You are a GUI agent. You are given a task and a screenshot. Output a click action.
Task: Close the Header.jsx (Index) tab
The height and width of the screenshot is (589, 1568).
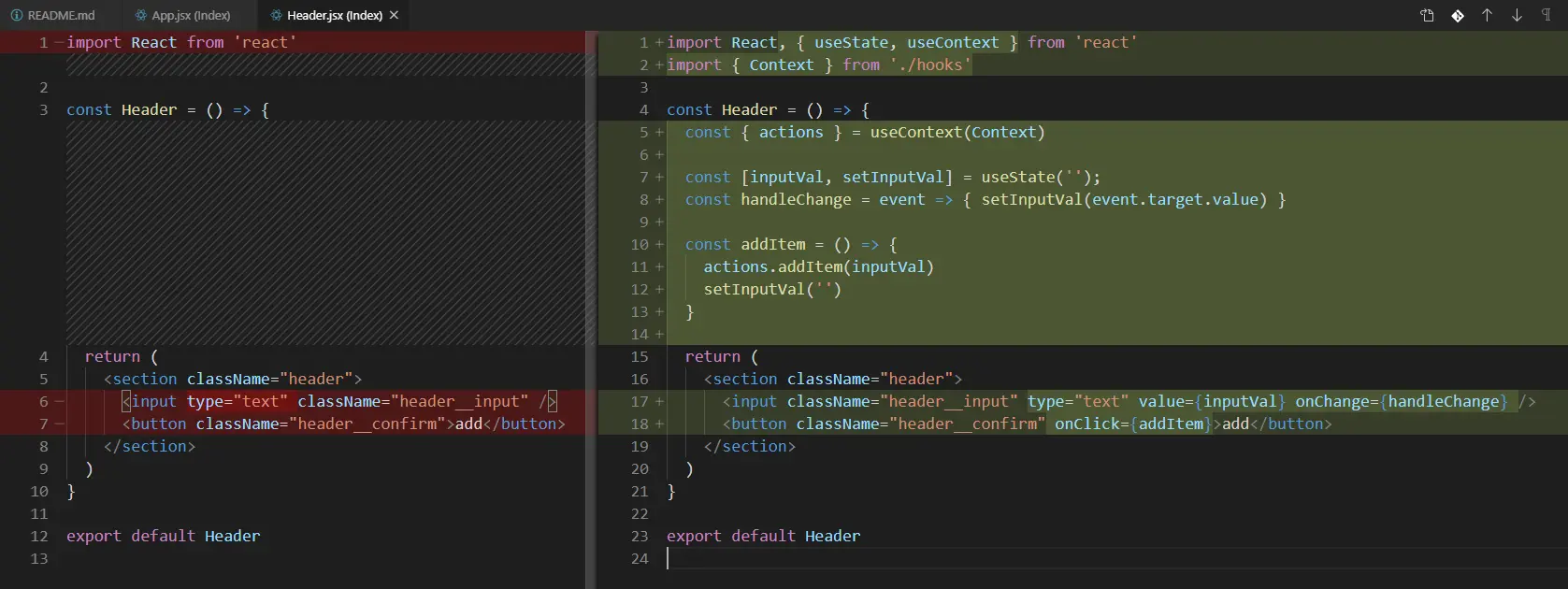(394, 15)
